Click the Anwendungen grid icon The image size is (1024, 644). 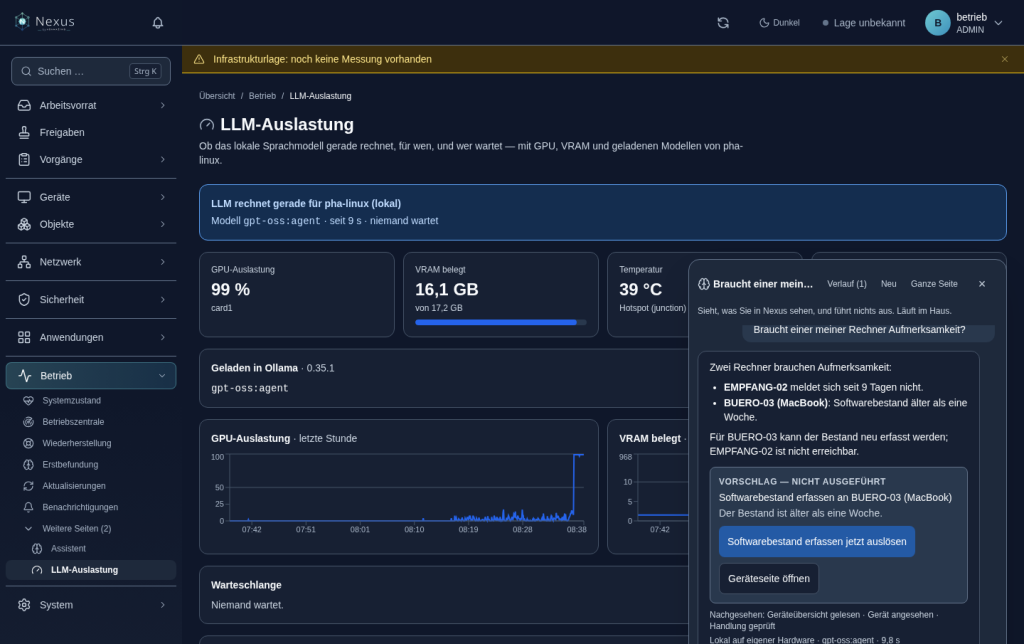[x=24, y=338]
